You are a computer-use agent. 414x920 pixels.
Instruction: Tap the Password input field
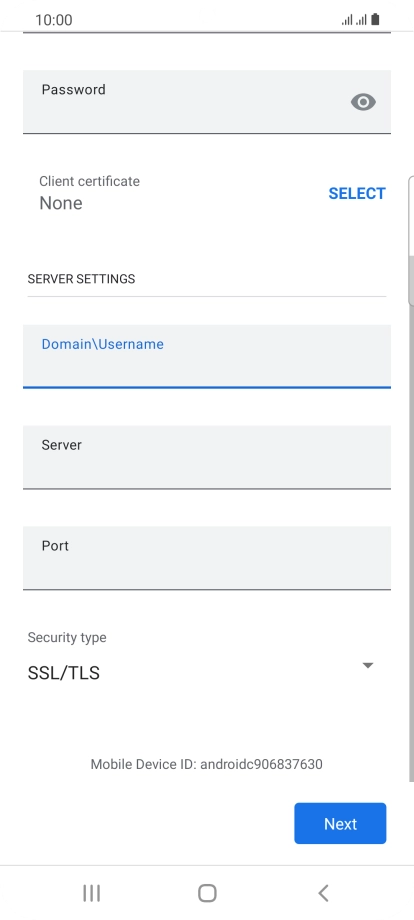coord(206,102)
